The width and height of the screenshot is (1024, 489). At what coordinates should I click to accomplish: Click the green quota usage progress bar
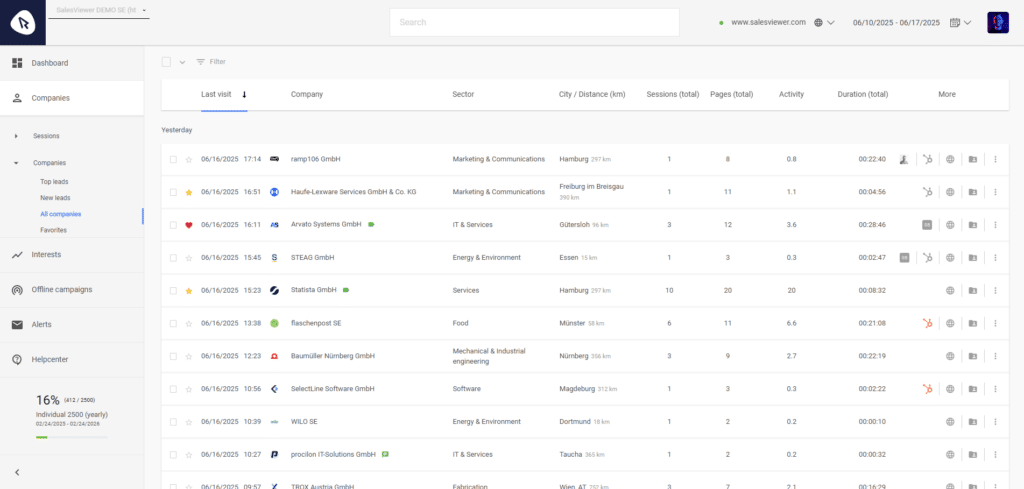(72, 437)
